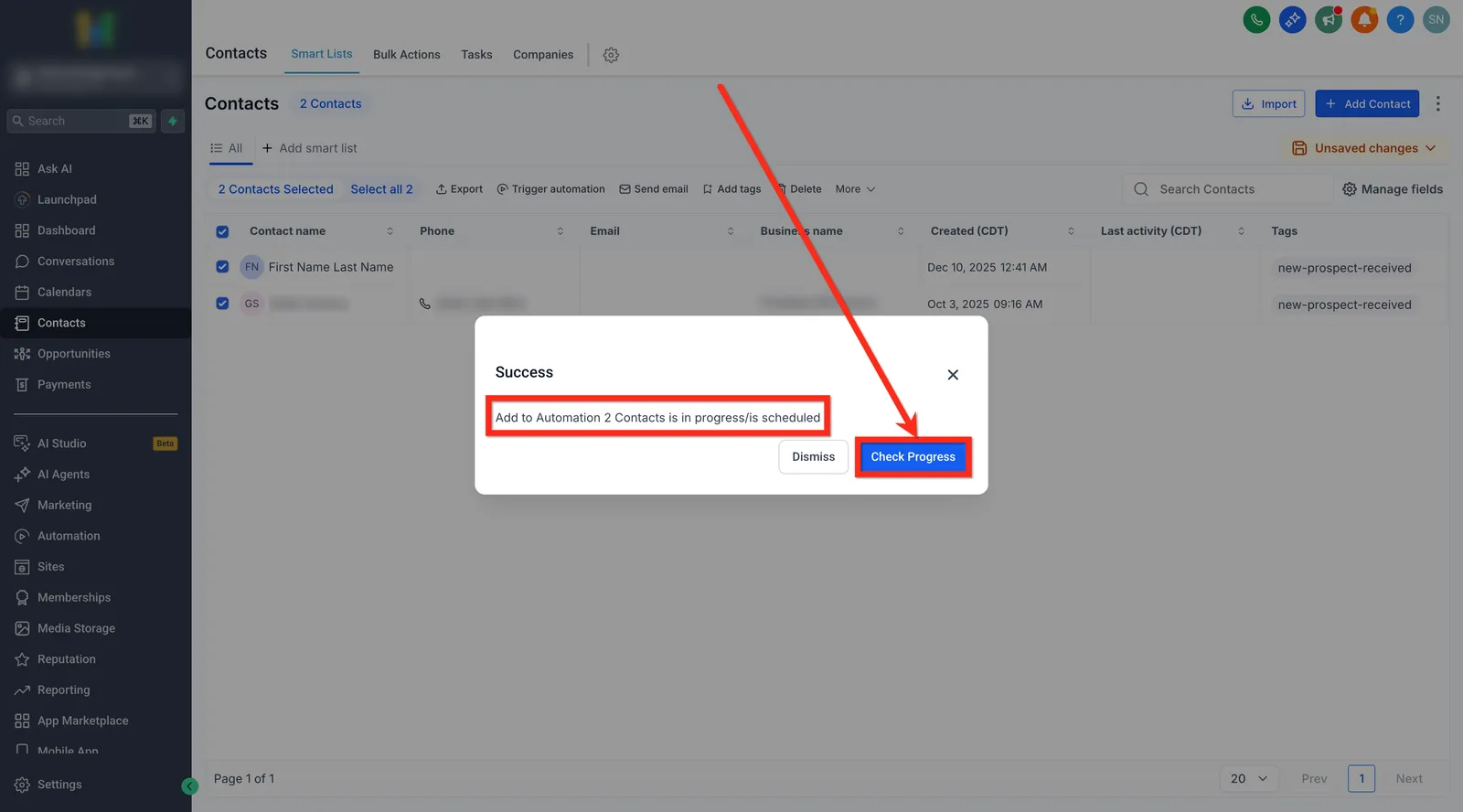1463x812 pixels.
Task: Click Export in bulk toolbar
Action: (x=459, y=189)
